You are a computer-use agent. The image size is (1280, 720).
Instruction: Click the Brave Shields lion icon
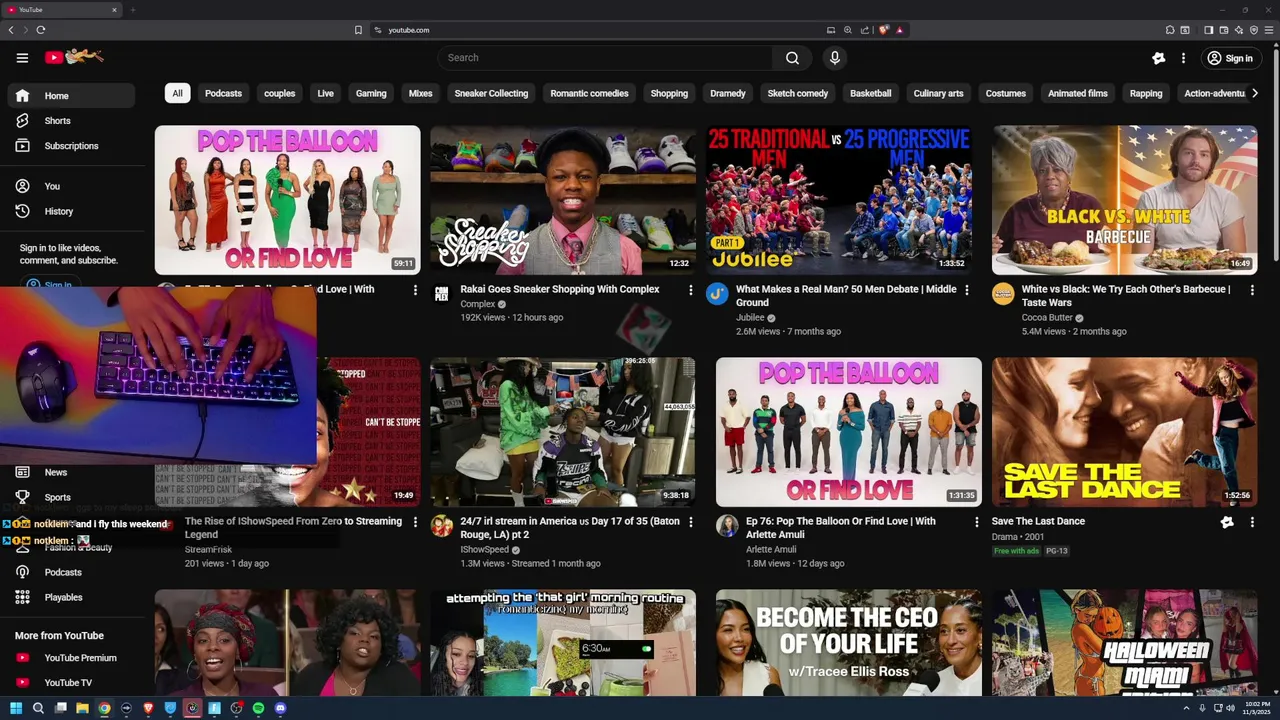884,30
